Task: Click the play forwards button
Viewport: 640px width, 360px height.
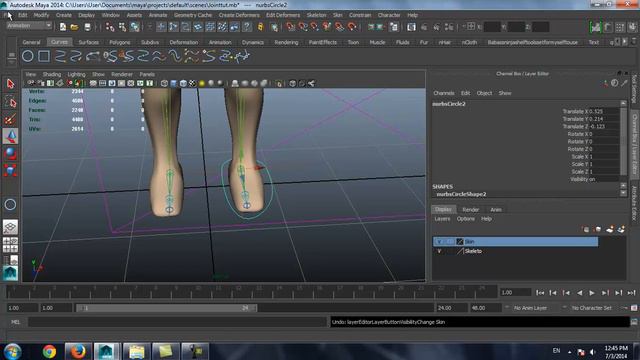Action: (592, 293)
